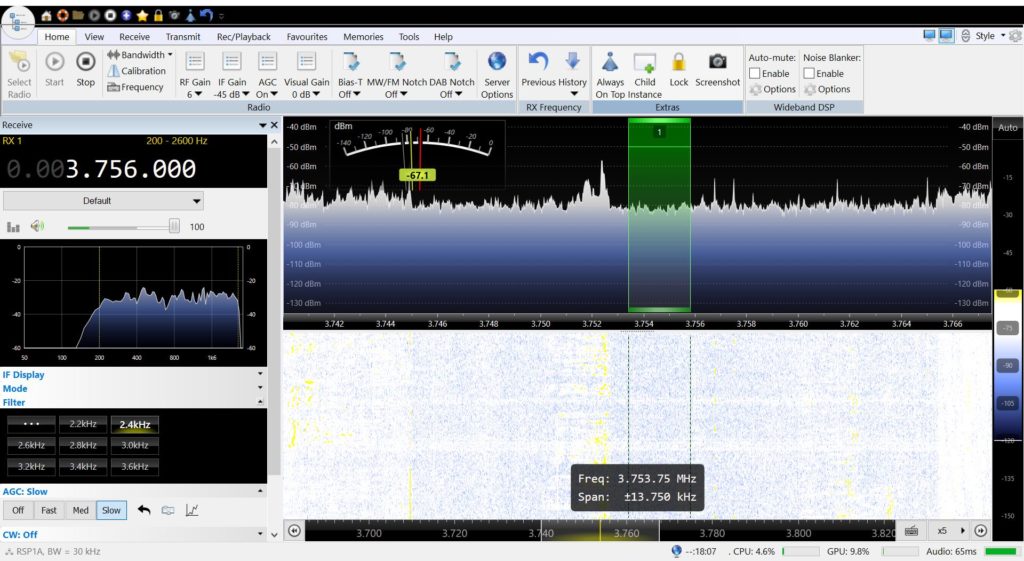Image resolution: width=1024 pixels, height=561 pixels.
Task: Enable the Noise Blanker checkbox
Action: tap(808, 73)
